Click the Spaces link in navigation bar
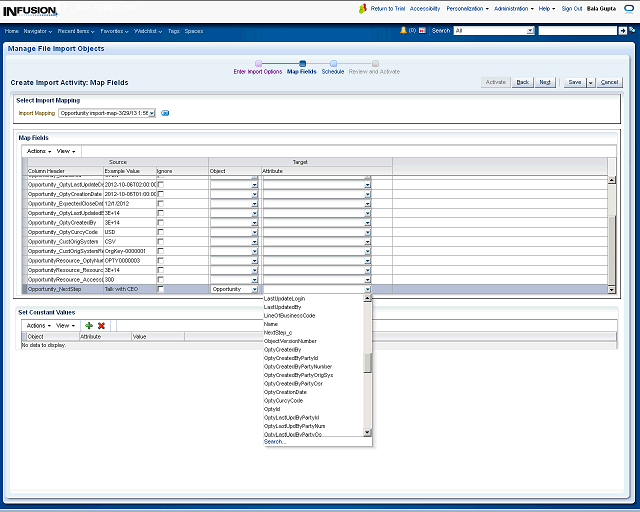 tap(194, 31)
